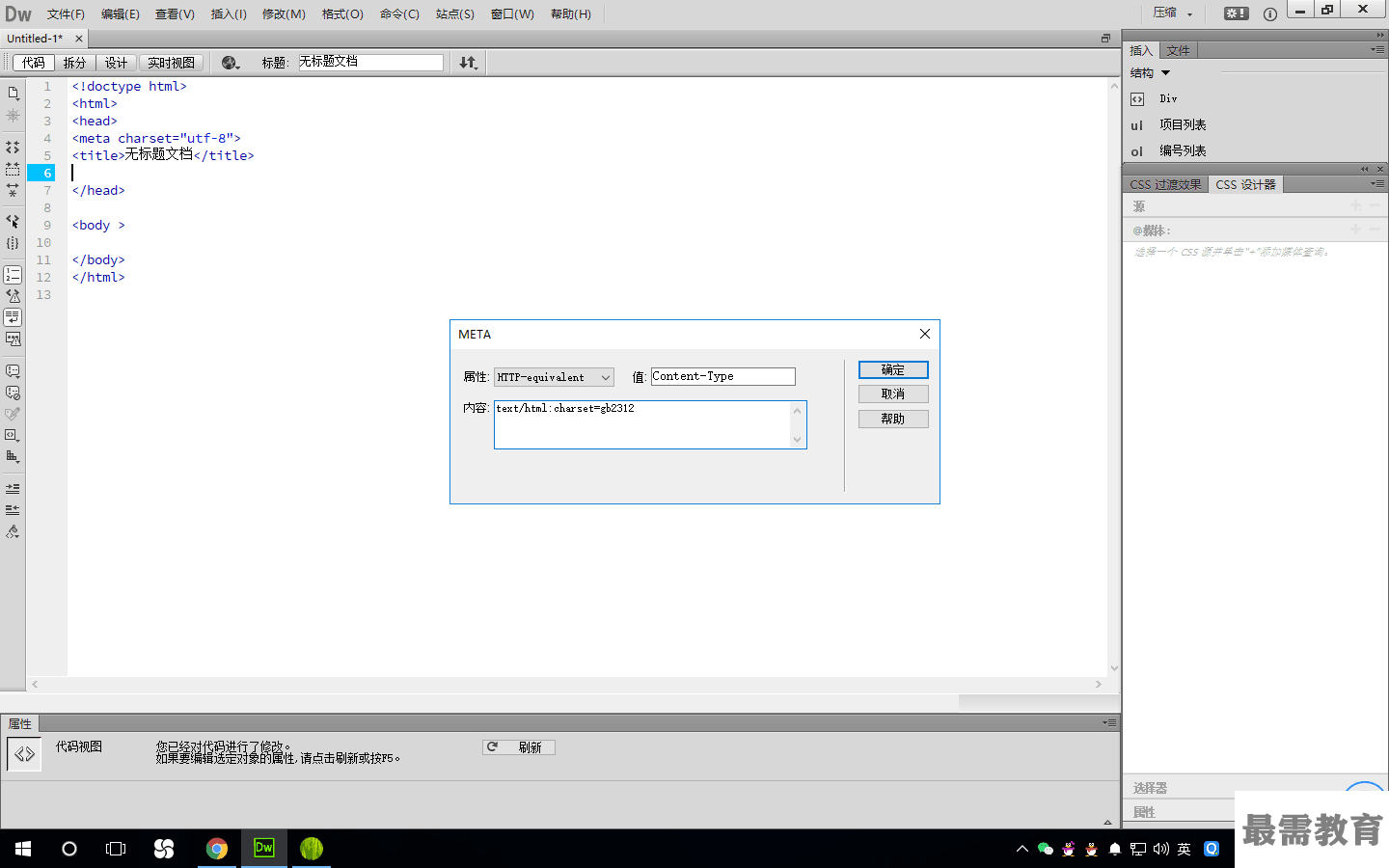Click the Collapse Selection icon
Image resolution: width=1389 pixels, height=868 pixels.
(x=13, y=169)
